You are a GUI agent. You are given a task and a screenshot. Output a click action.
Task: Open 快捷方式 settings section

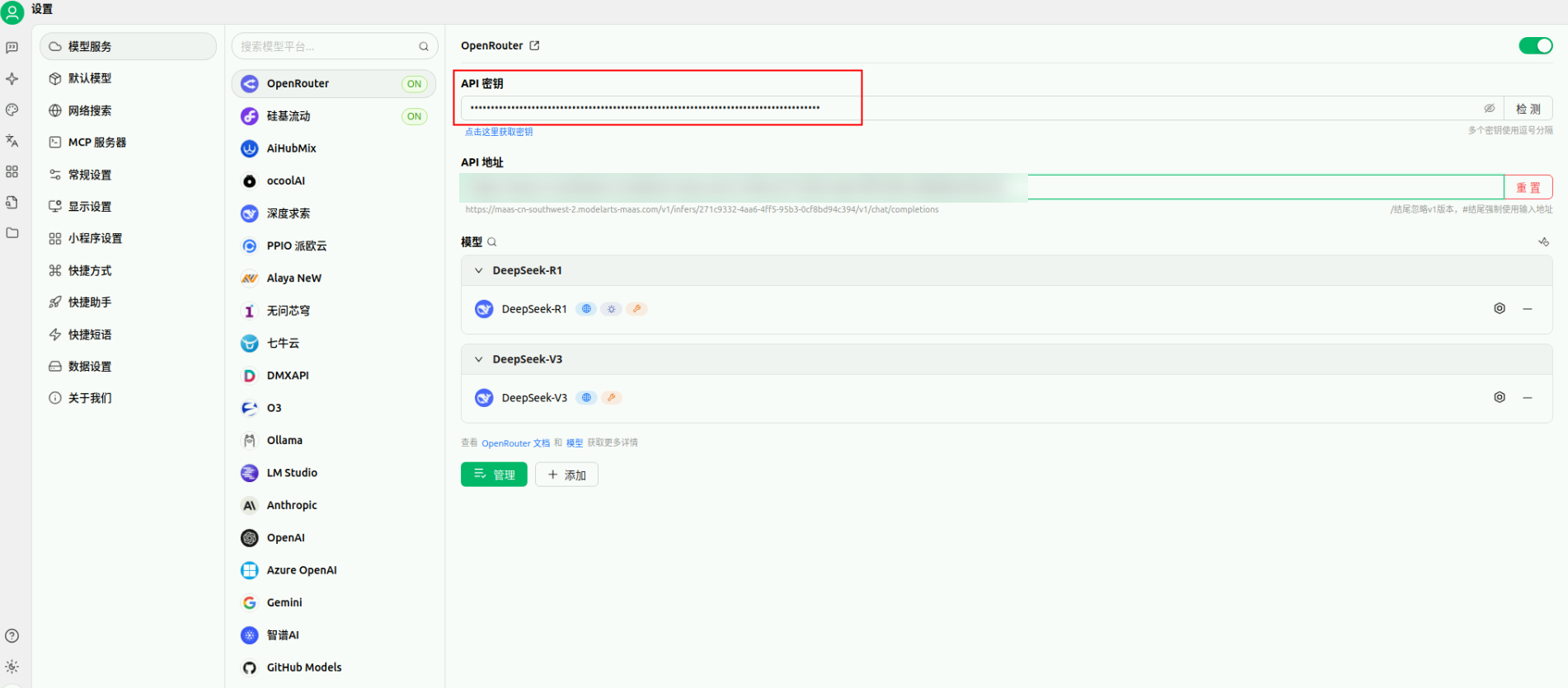click(128, 270)
